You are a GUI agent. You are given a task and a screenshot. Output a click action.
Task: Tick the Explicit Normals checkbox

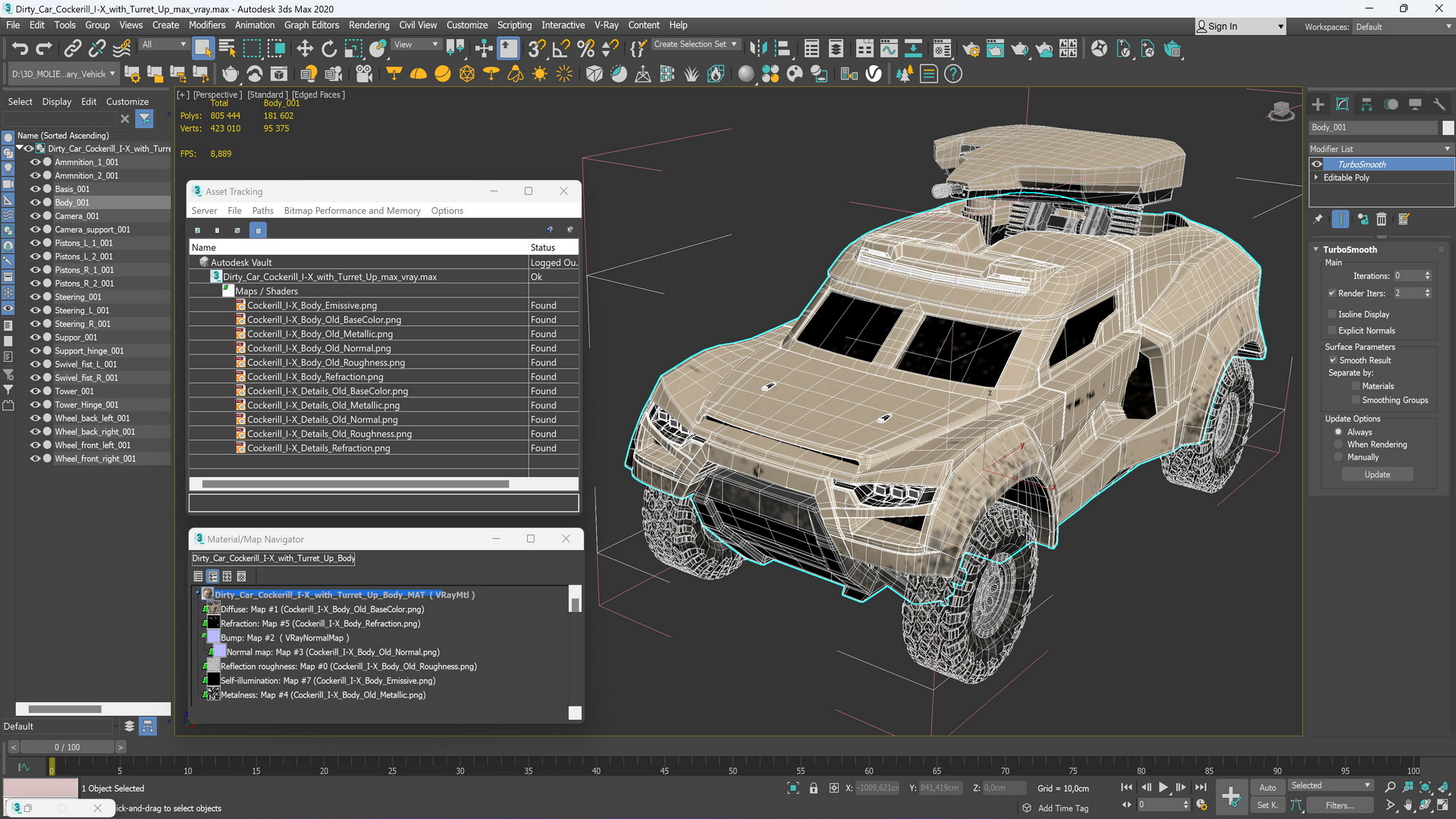pos(1332,331)
